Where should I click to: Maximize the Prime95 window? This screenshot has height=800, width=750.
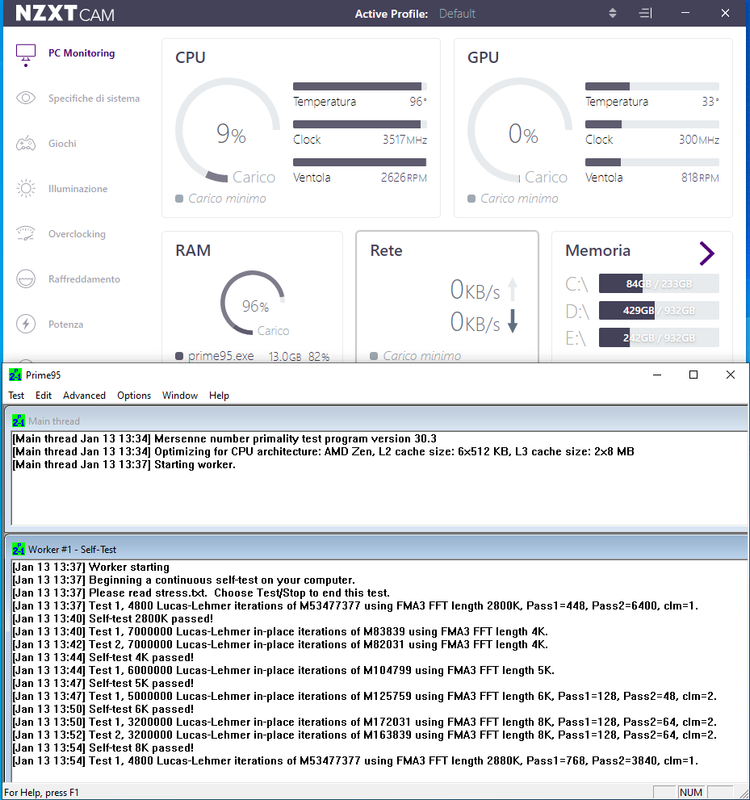pyautogui.click(x=693, y=375)
